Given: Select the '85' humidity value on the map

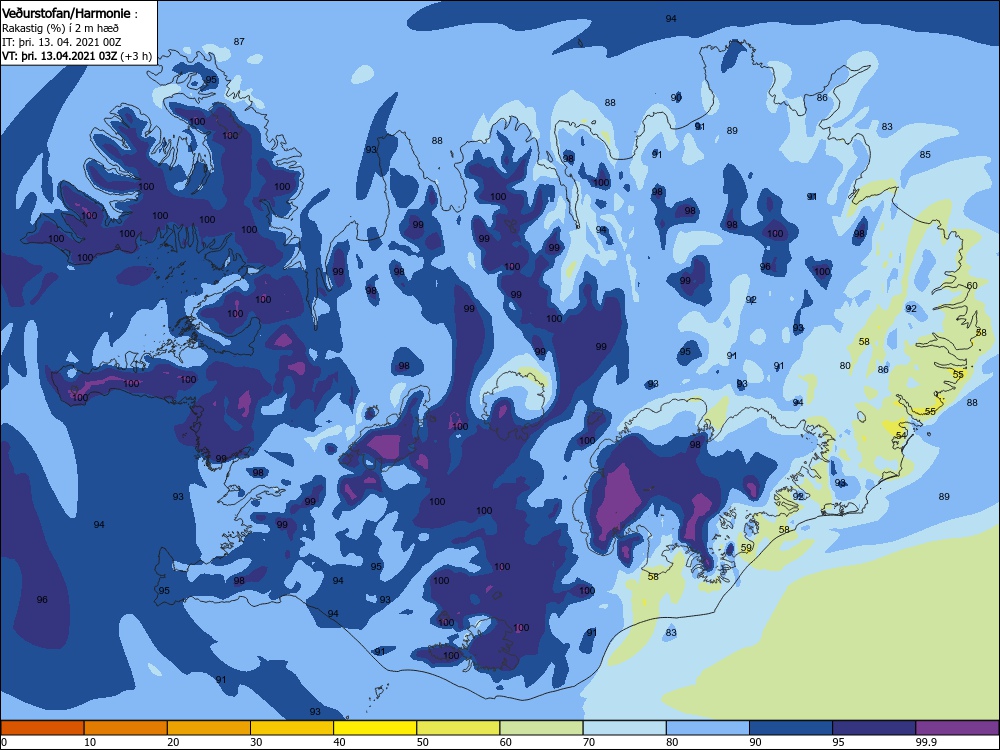Looking at the screenshot, I should click(925, 154).
